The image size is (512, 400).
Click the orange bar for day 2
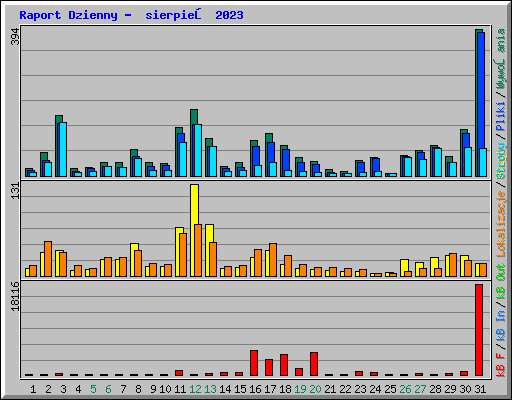[48, 259]
